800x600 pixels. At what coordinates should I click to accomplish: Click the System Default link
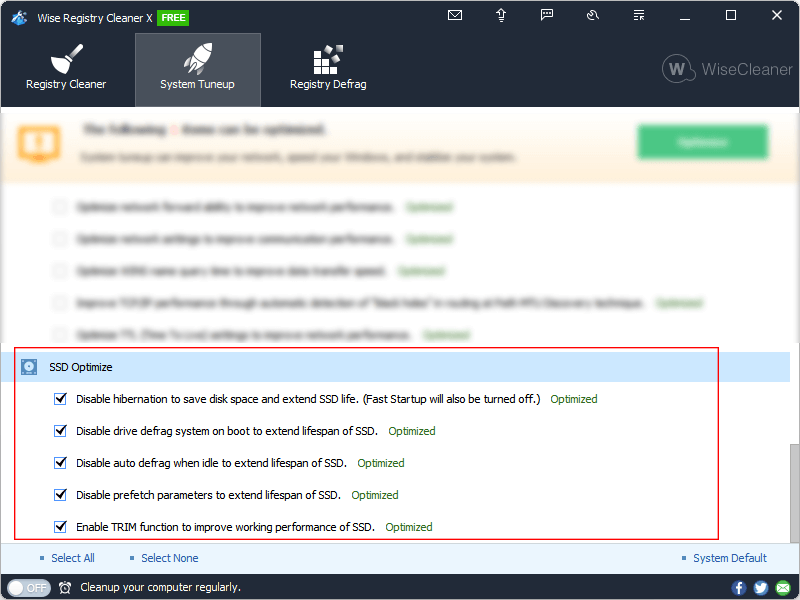(730, 558)
